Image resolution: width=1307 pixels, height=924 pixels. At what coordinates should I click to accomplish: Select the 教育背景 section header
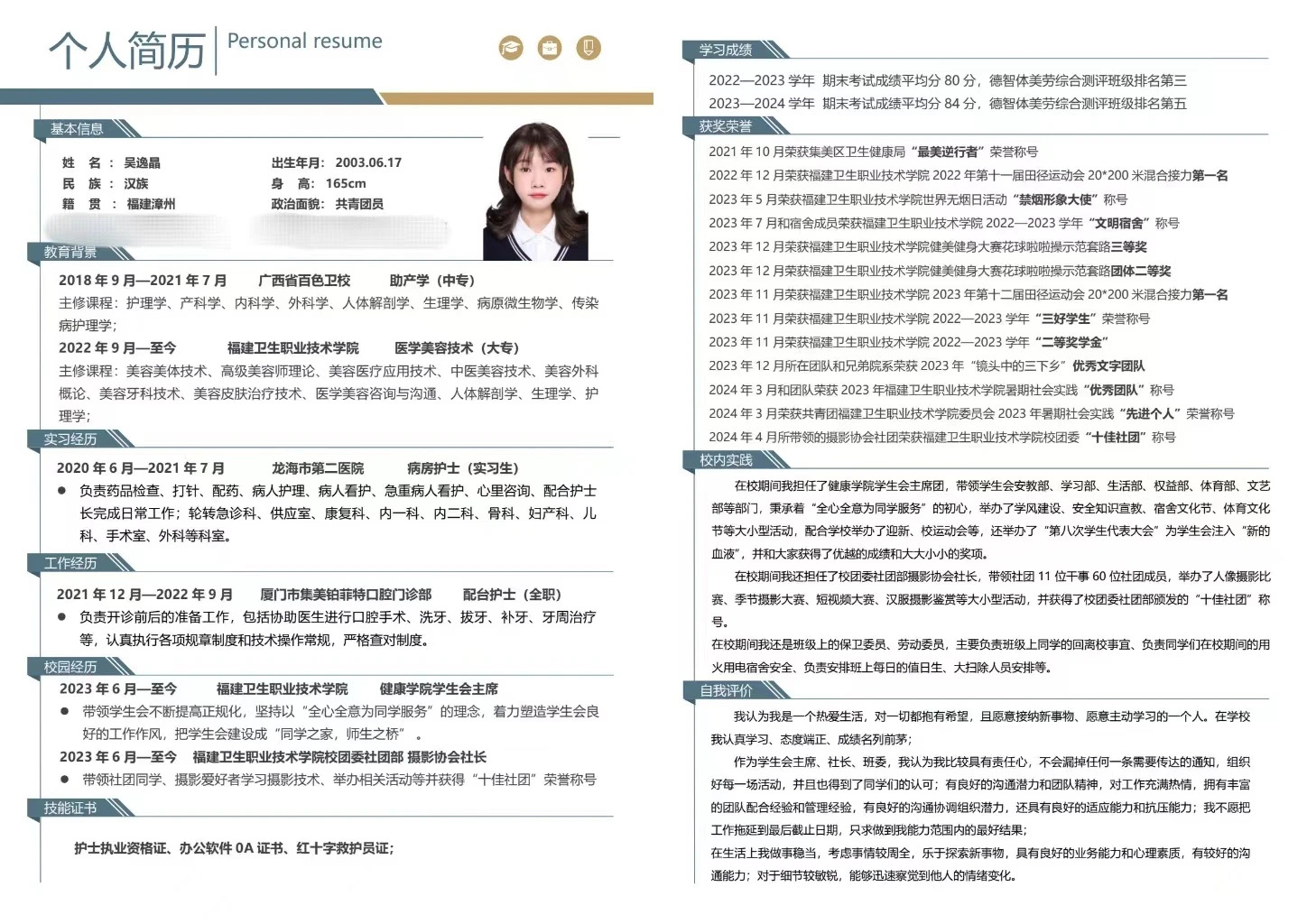[x=70, y=252]
